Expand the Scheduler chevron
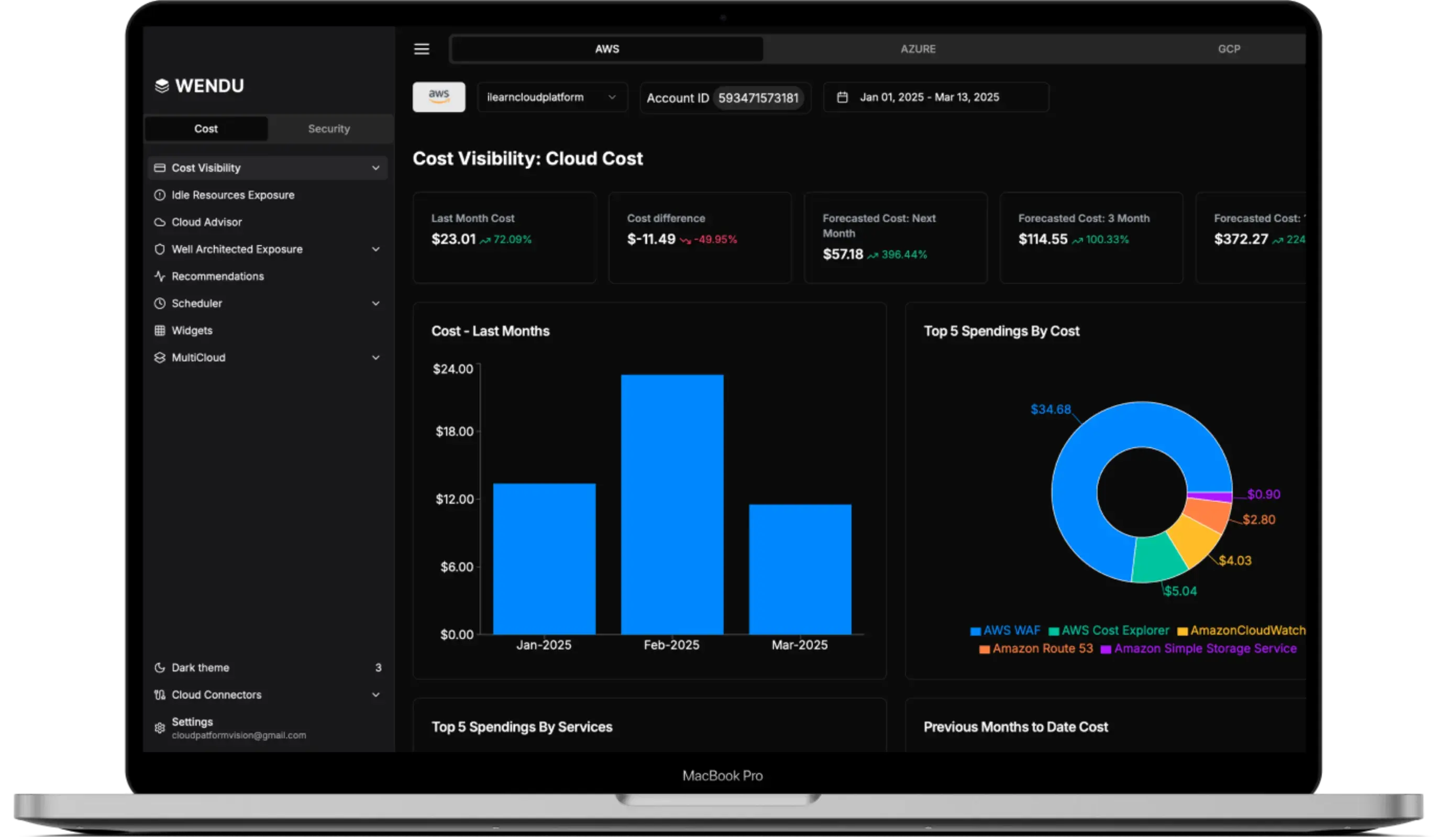 pyautogui.click(x=376, y=303)
